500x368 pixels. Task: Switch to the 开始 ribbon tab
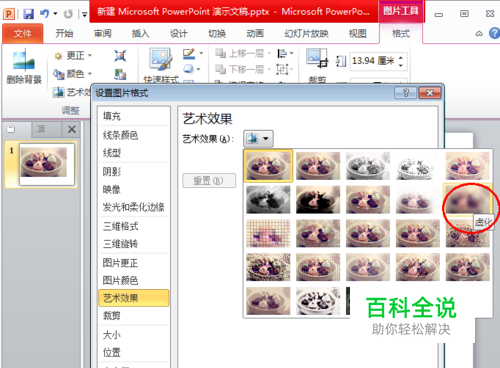(64, 33)
